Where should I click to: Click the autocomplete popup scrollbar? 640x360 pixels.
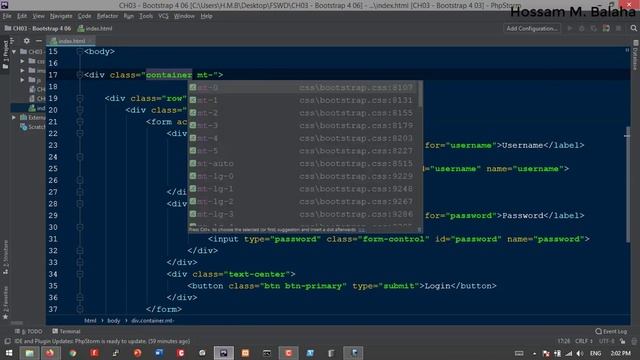pos(420,94)
